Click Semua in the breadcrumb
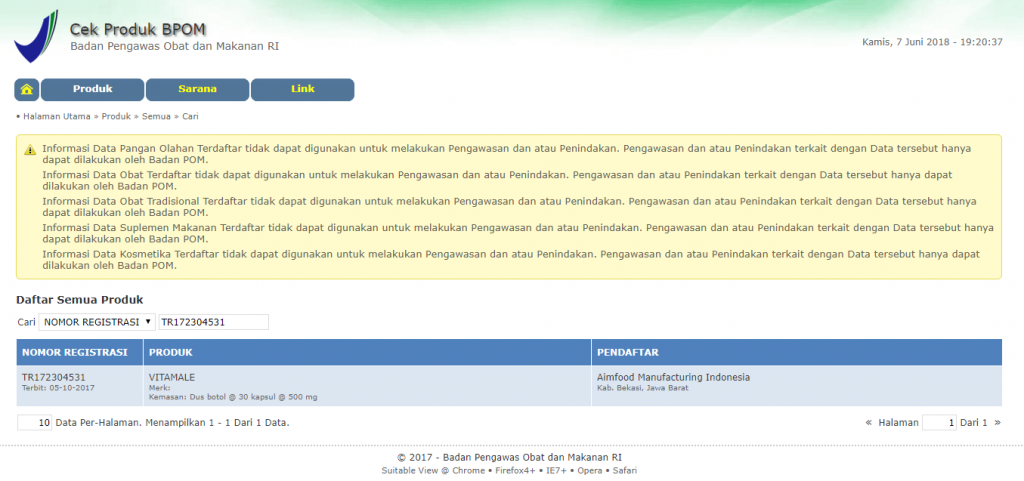Screen dimensions: 1024x481 (156, 117)
